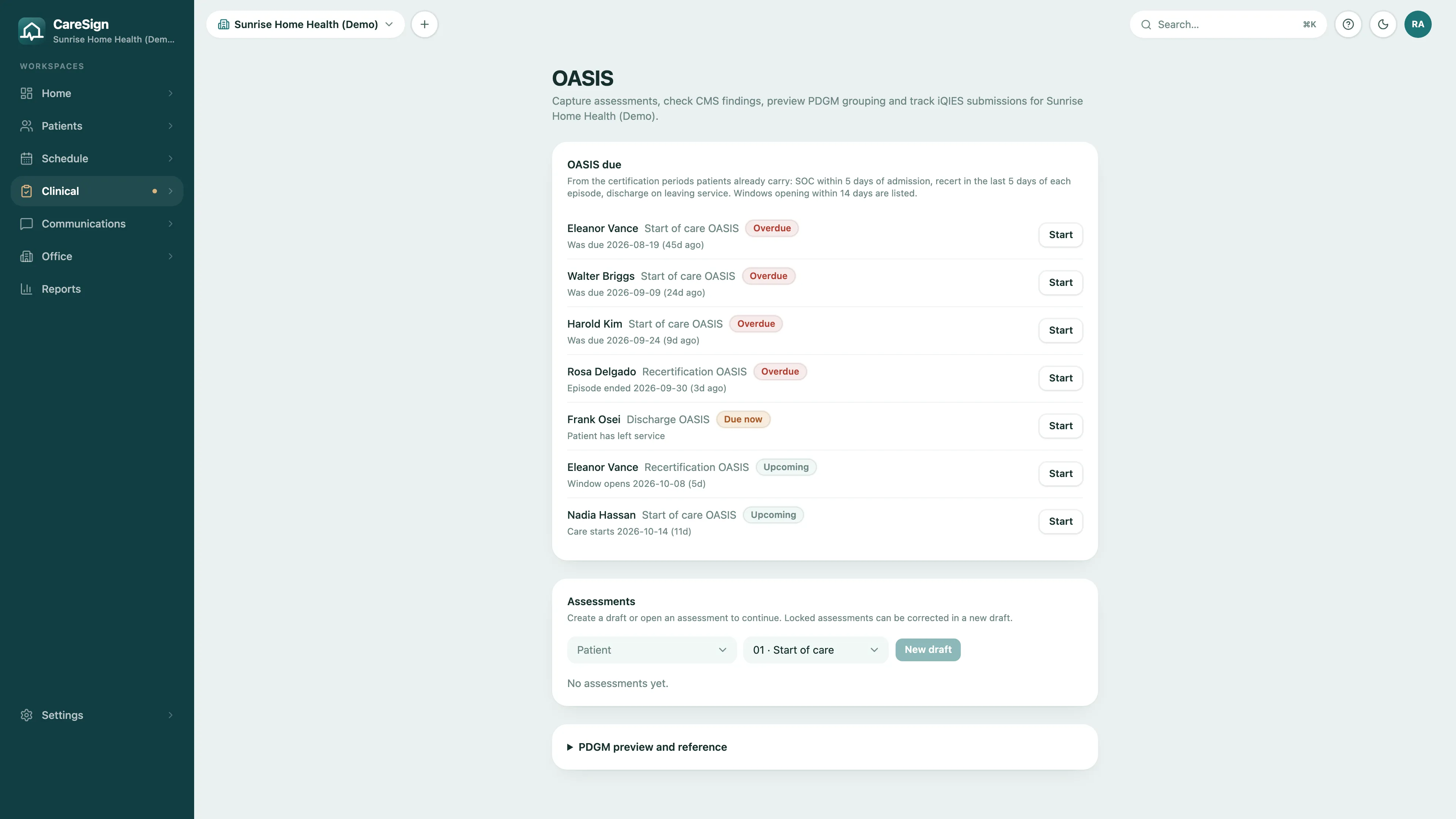Open Communications workspace
The width and height of the screenshot is (1456, 819).
[97, 224]
